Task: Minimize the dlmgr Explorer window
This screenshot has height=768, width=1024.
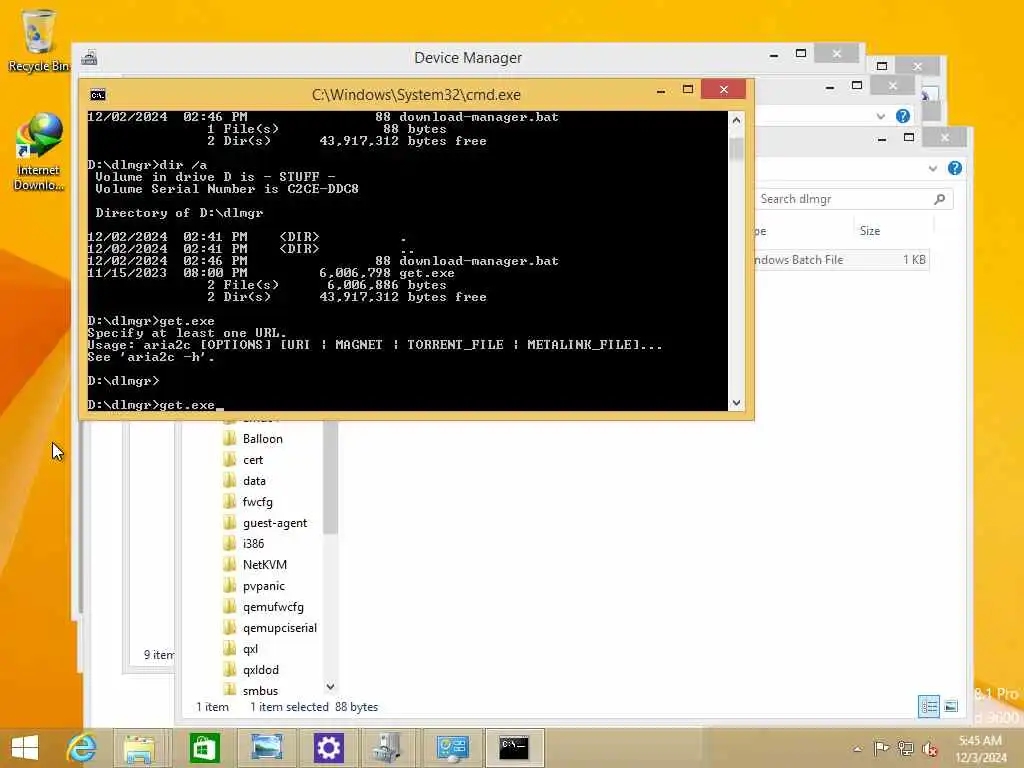Action: 882,138
